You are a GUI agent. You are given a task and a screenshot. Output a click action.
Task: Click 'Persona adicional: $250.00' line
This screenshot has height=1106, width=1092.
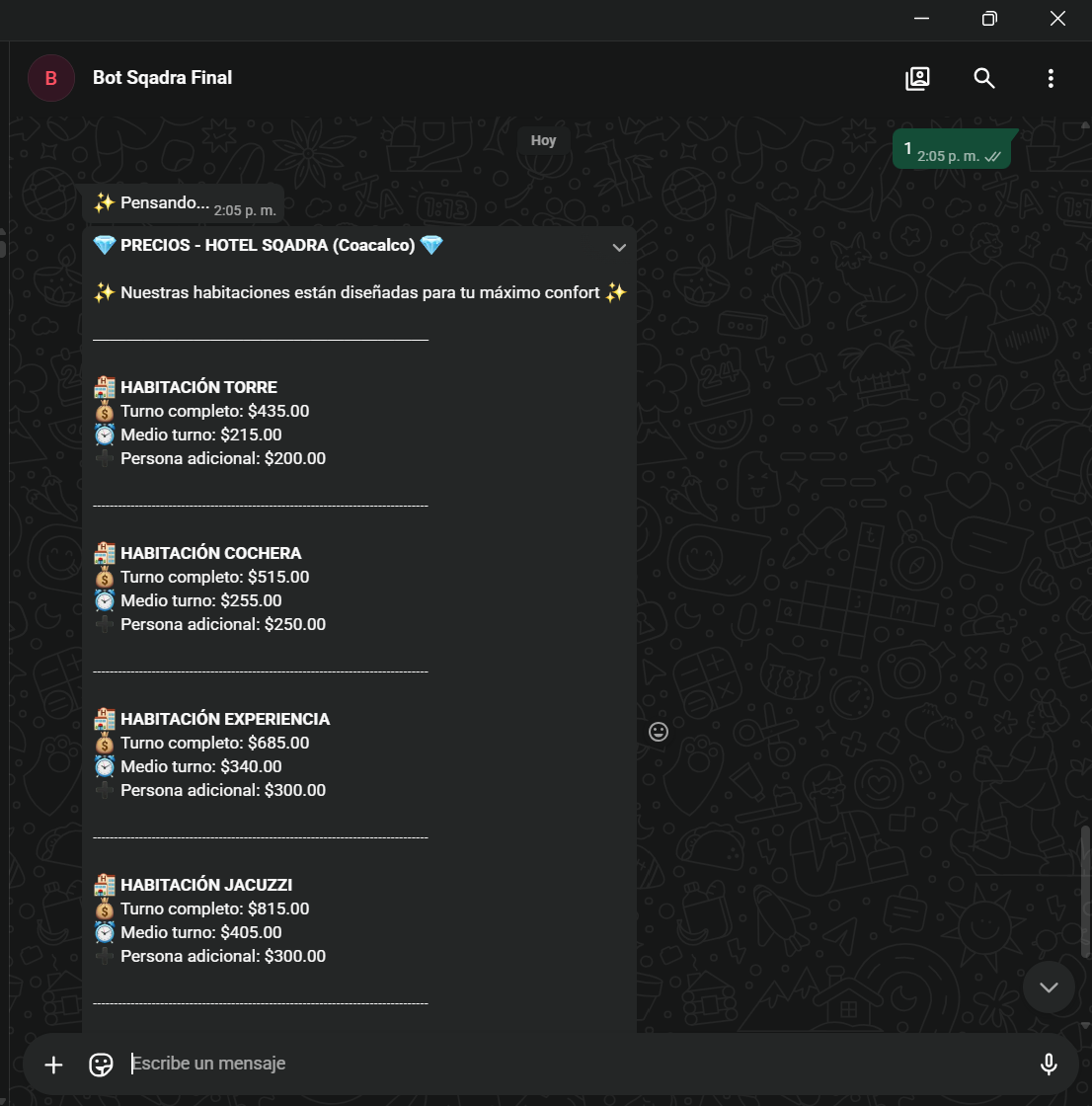coord(223,624)
